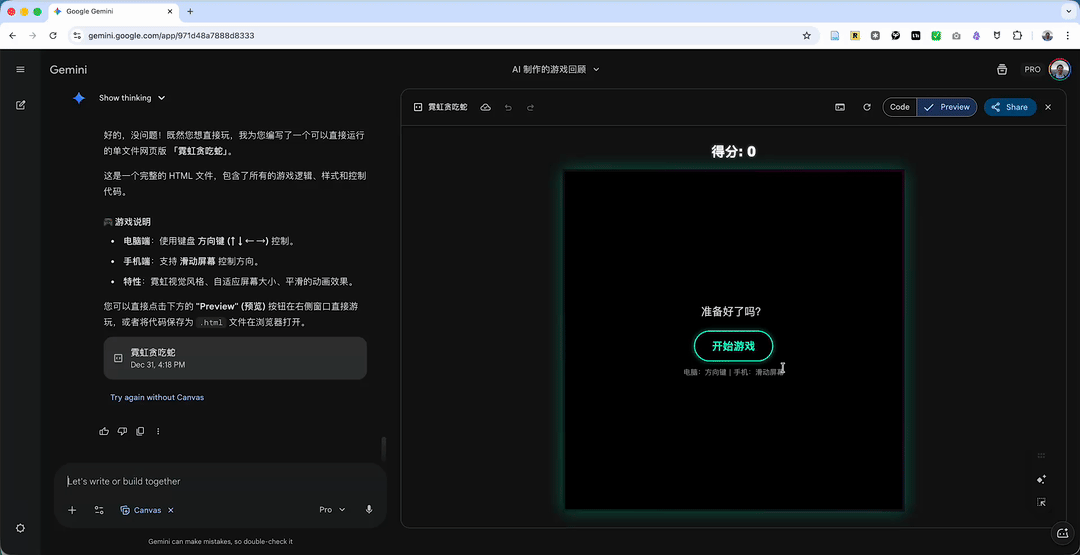Viewport: 1080px width, 555px height.
Task: Bookmark this page with star icon
Action: pyautogui.click(x=807, y=36)
